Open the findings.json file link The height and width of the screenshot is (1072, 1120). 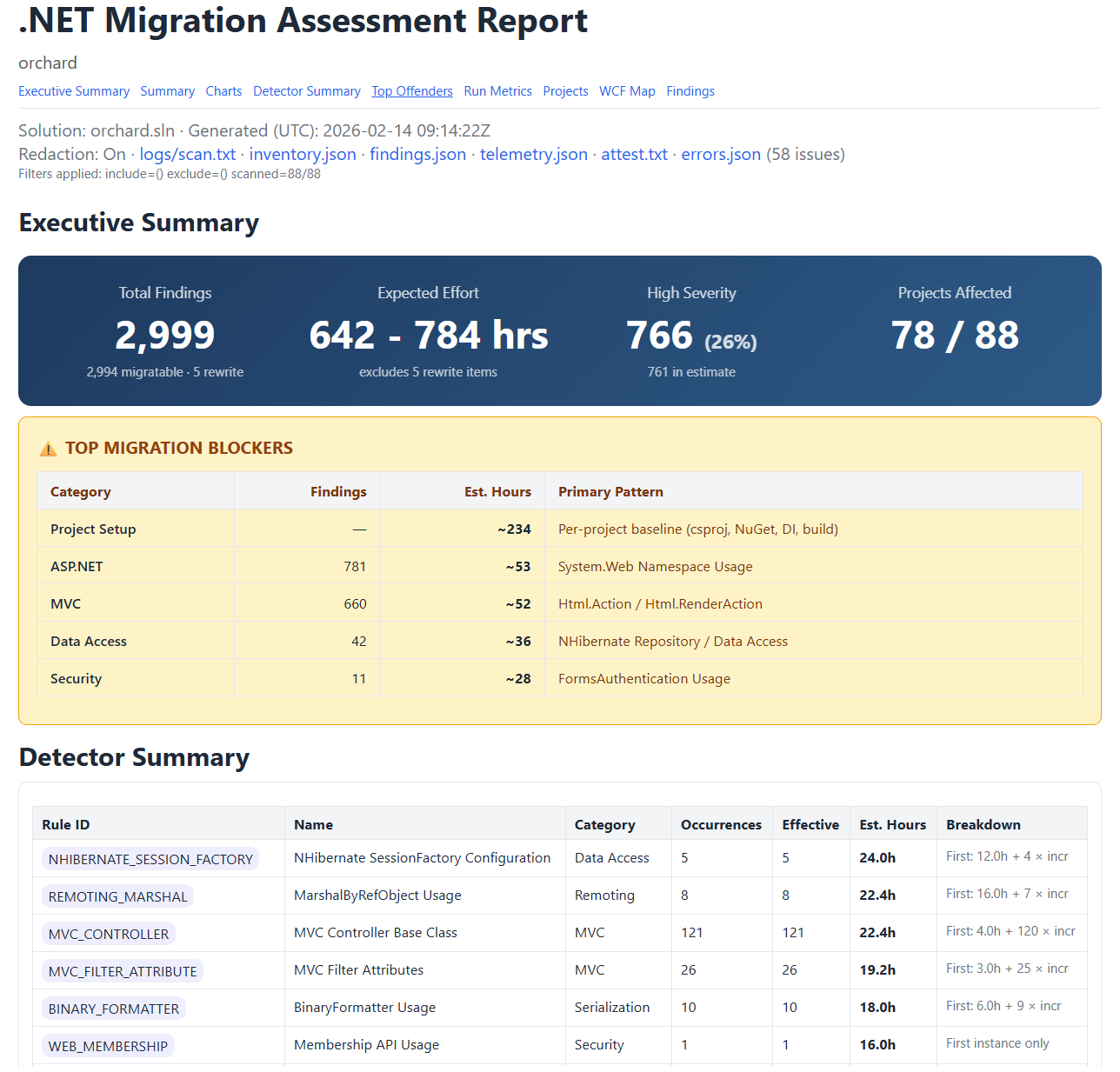tap(417, 154)
